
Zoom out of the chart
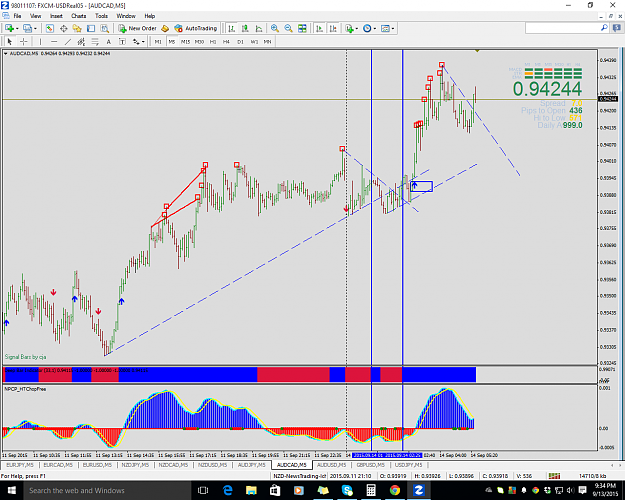[x=289, y=28]
